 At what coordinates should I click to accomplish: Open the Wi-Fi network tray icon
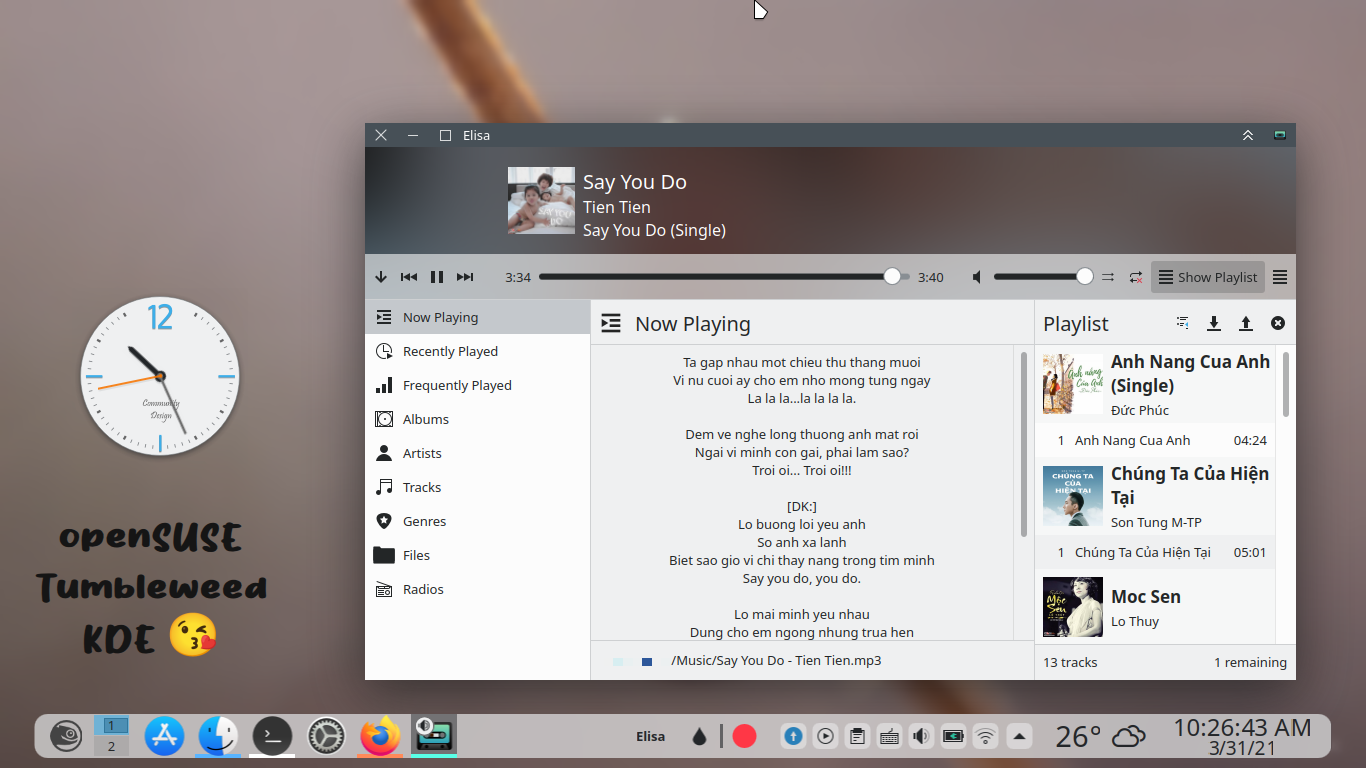(986, 737)
